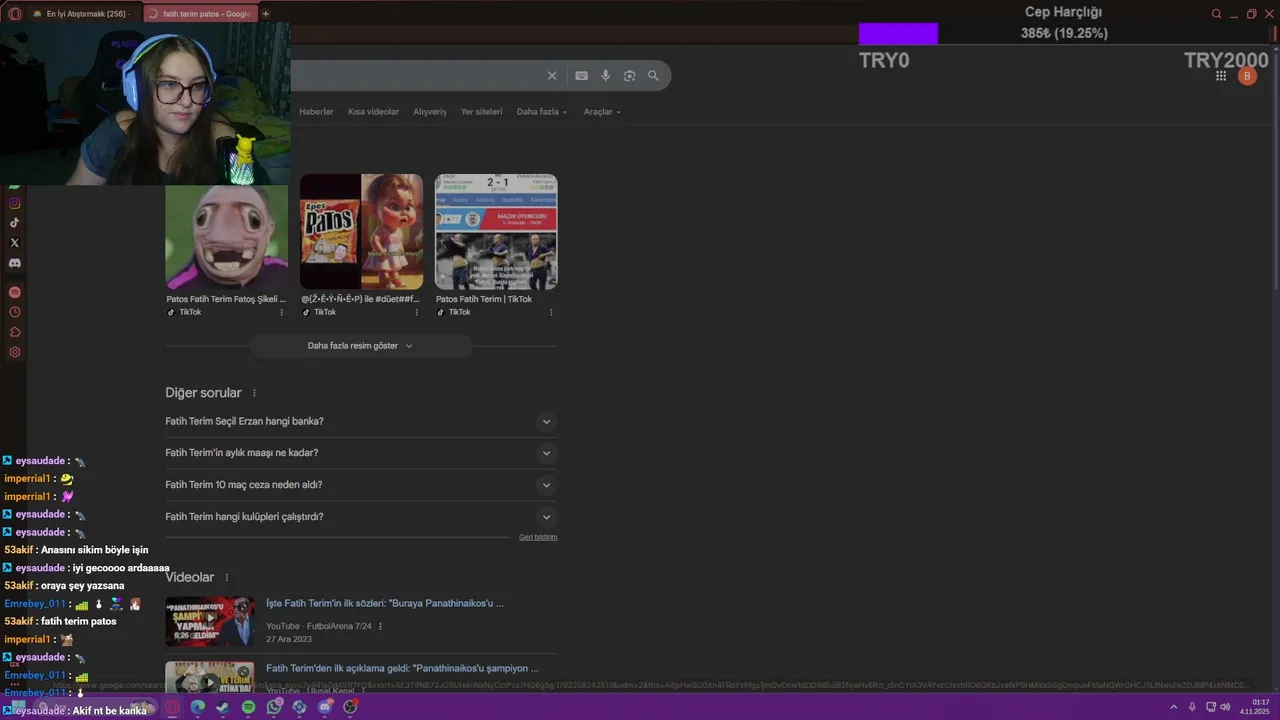Open Settings via the sidebar gear icon
Image resolution: width=1280 pixels, height=720 pixels.
tap(14, 352)
